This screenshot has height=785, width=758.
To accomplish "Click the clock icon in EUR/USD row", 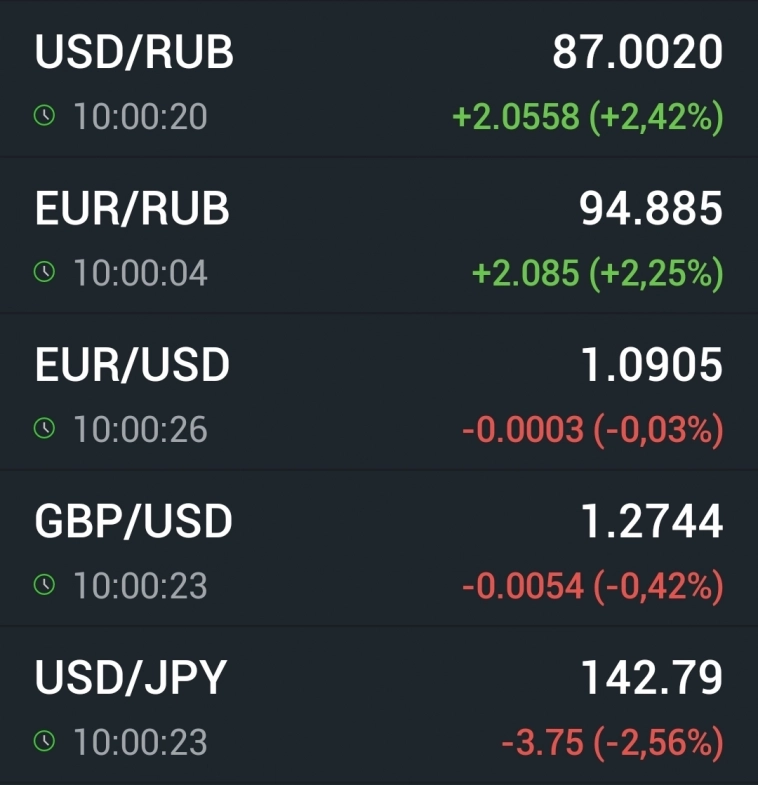I will tap(44, 429).
